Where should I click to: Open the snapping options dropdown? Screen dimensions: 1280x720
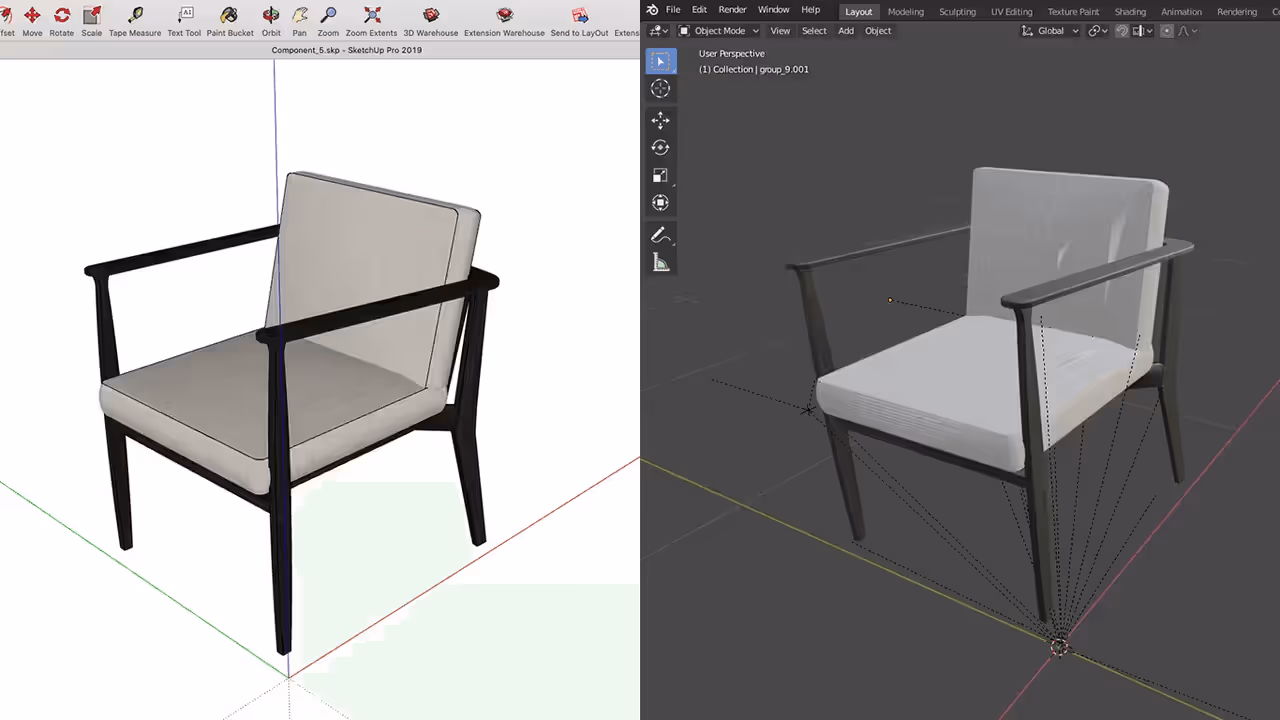point(1142,31)
